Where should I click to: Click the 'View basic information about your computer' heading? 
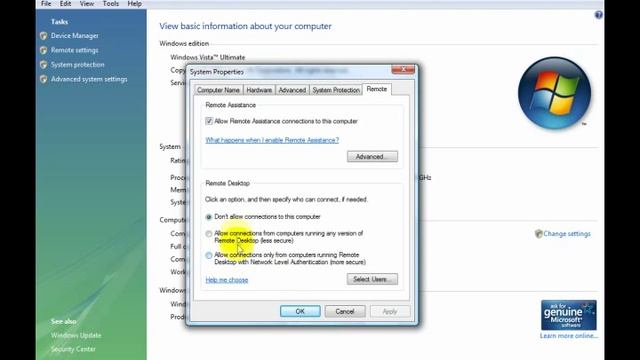pyautogui.click(x=245, y=26)
